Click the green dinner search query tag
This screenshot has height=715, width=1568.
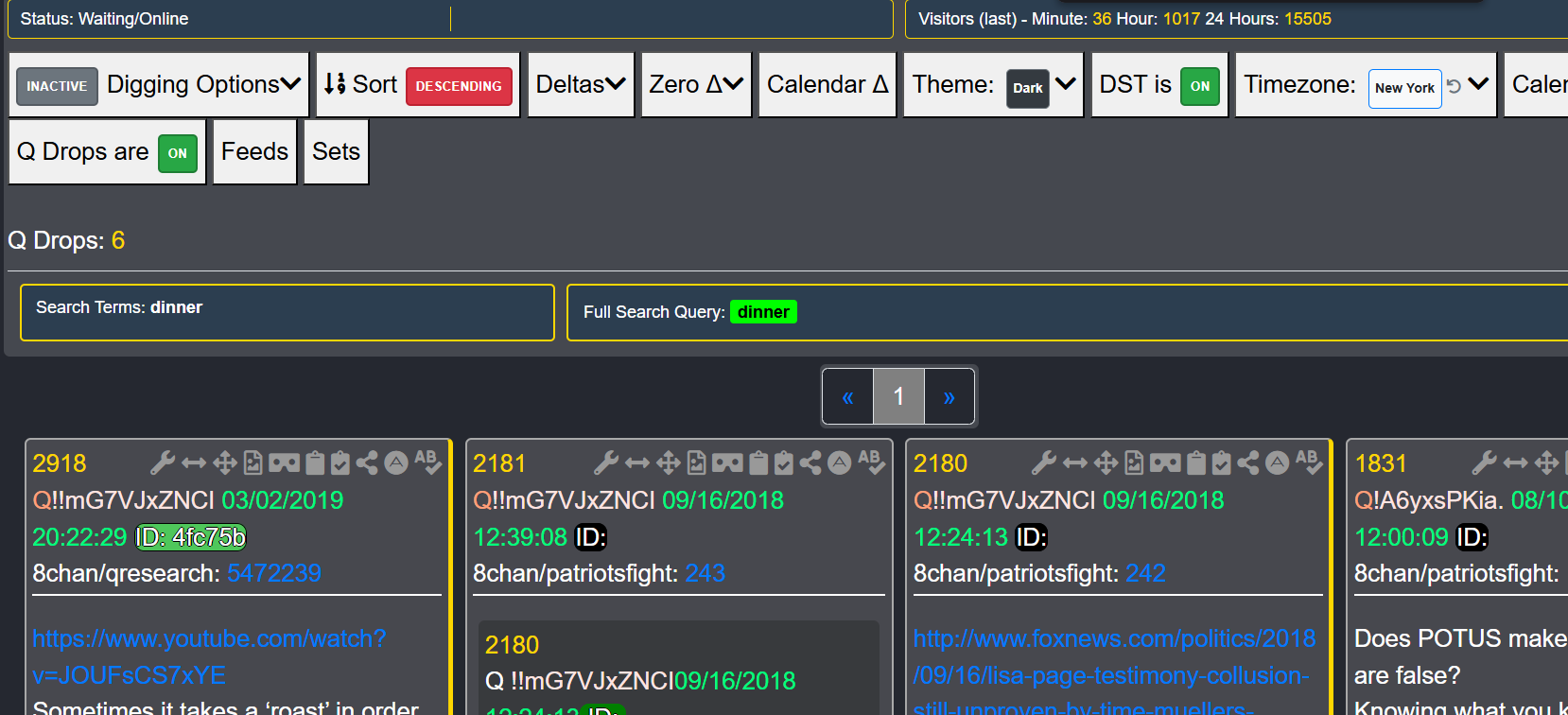[763, 312]
